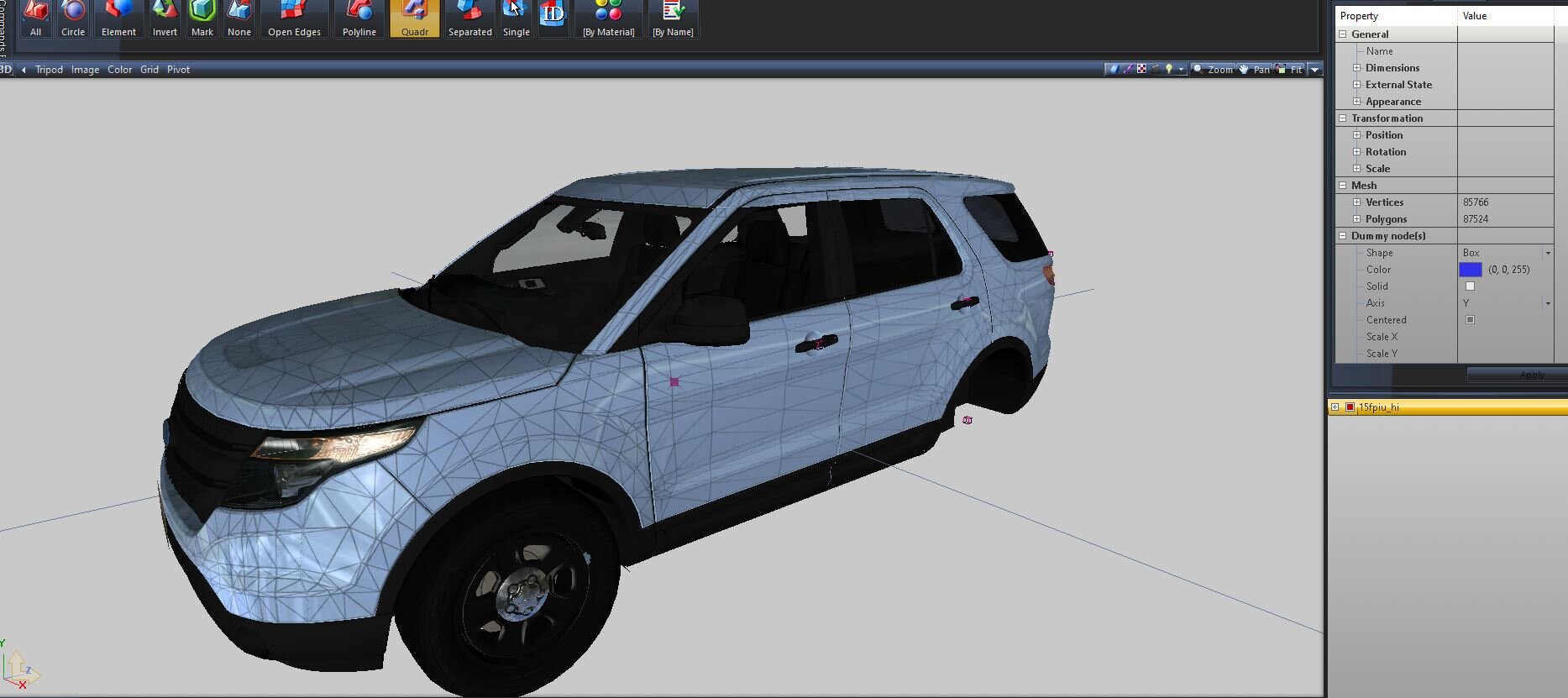
Task: Select by Material icon
Action: point(608,18)
